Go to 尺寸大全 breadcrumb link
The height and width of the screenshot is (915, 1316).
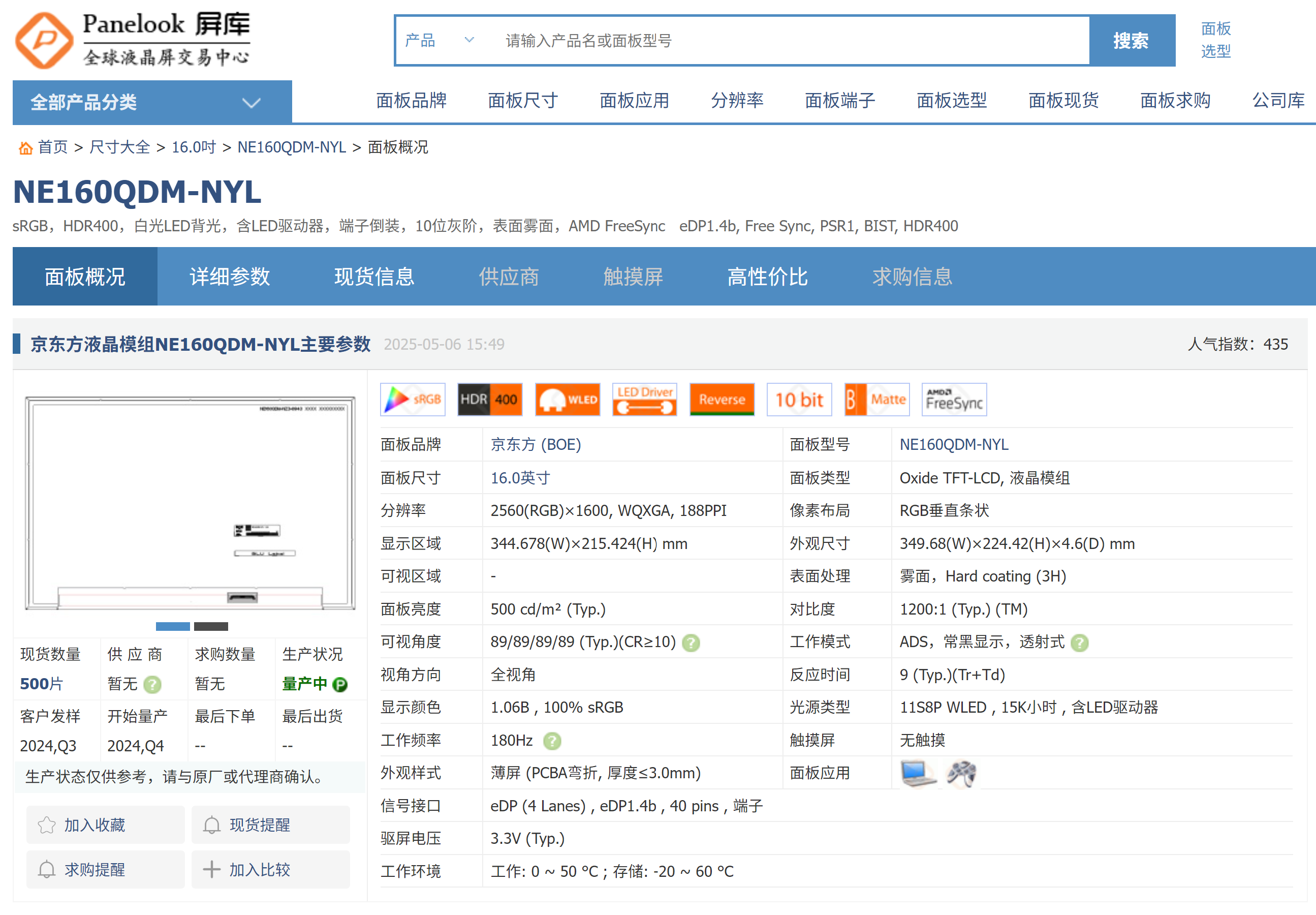(120, 147)
